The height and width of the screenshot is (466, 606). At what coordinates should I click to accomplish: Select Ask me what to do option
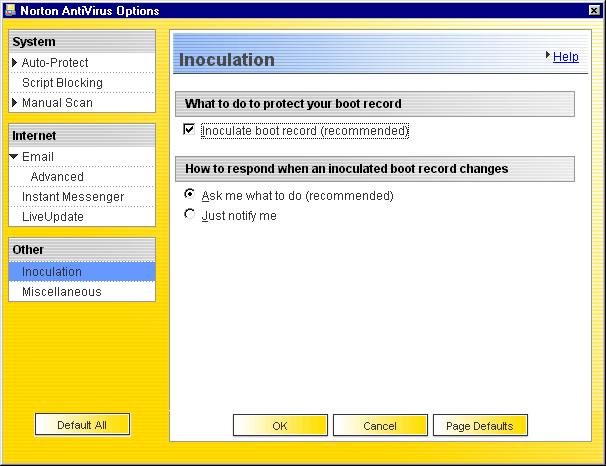point(190,195)
